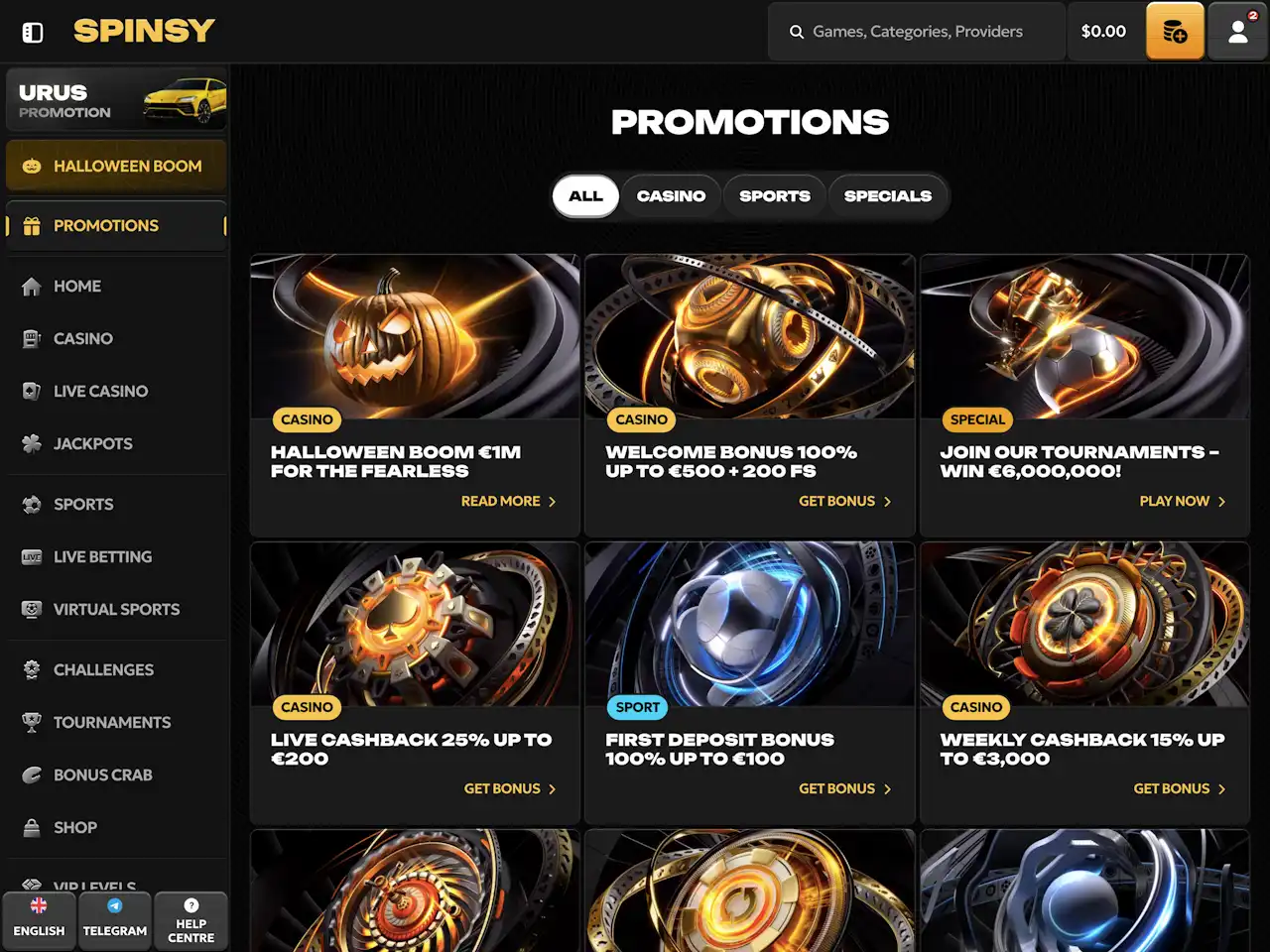
Task: Open the Urus Promotion banner
Action: coord(117,99)
